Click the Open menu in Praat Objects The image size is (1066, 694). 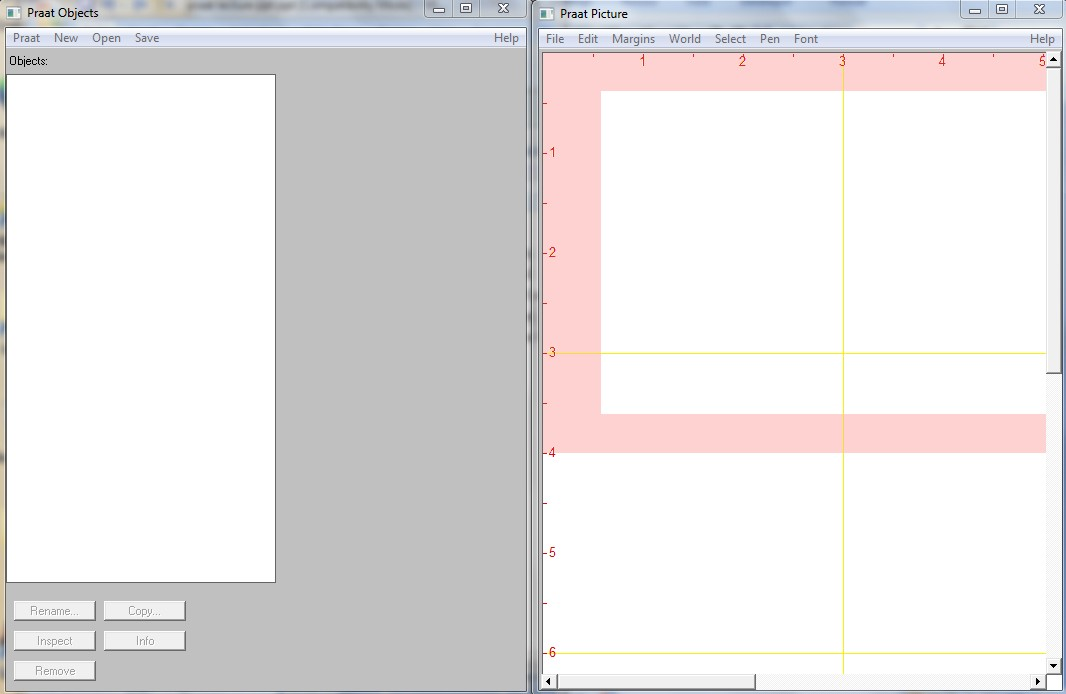106,38
